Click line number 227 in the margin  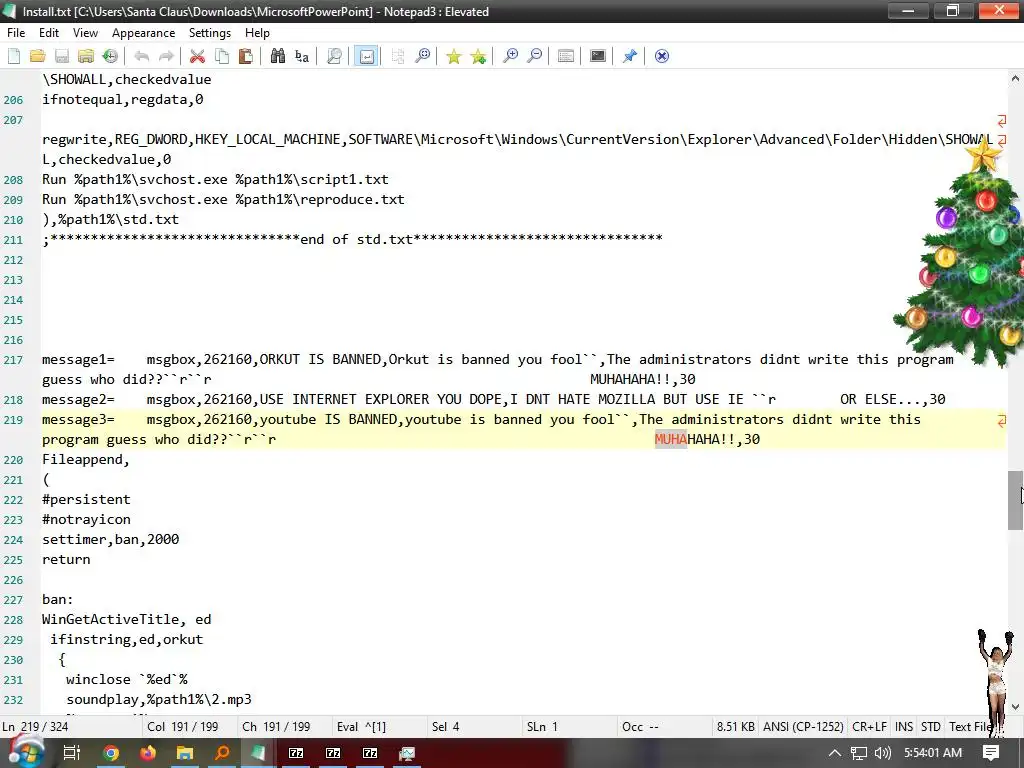point(13,600)
